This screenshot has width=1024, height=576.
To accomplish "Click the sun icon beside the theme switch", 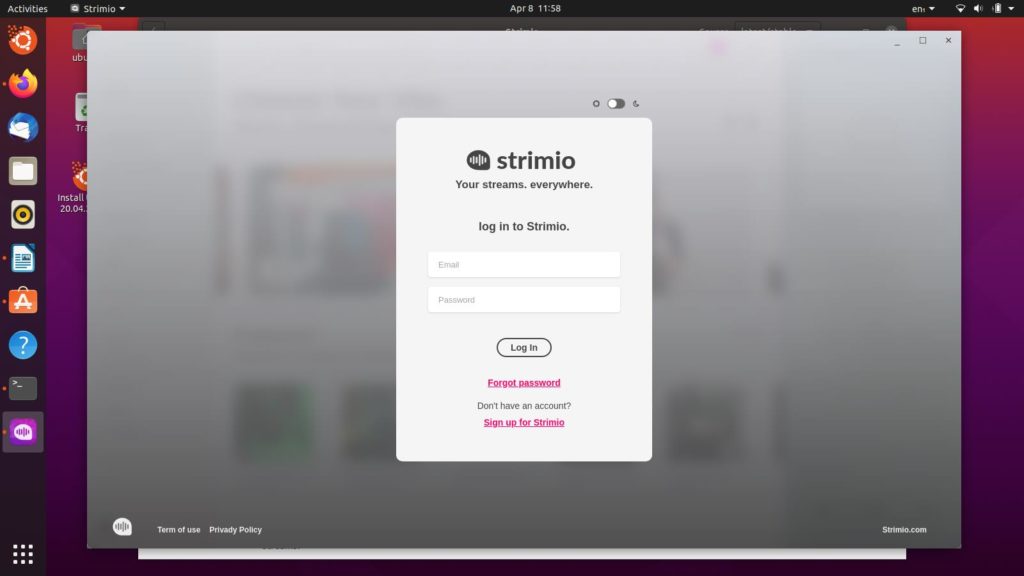I will point(596,103).
